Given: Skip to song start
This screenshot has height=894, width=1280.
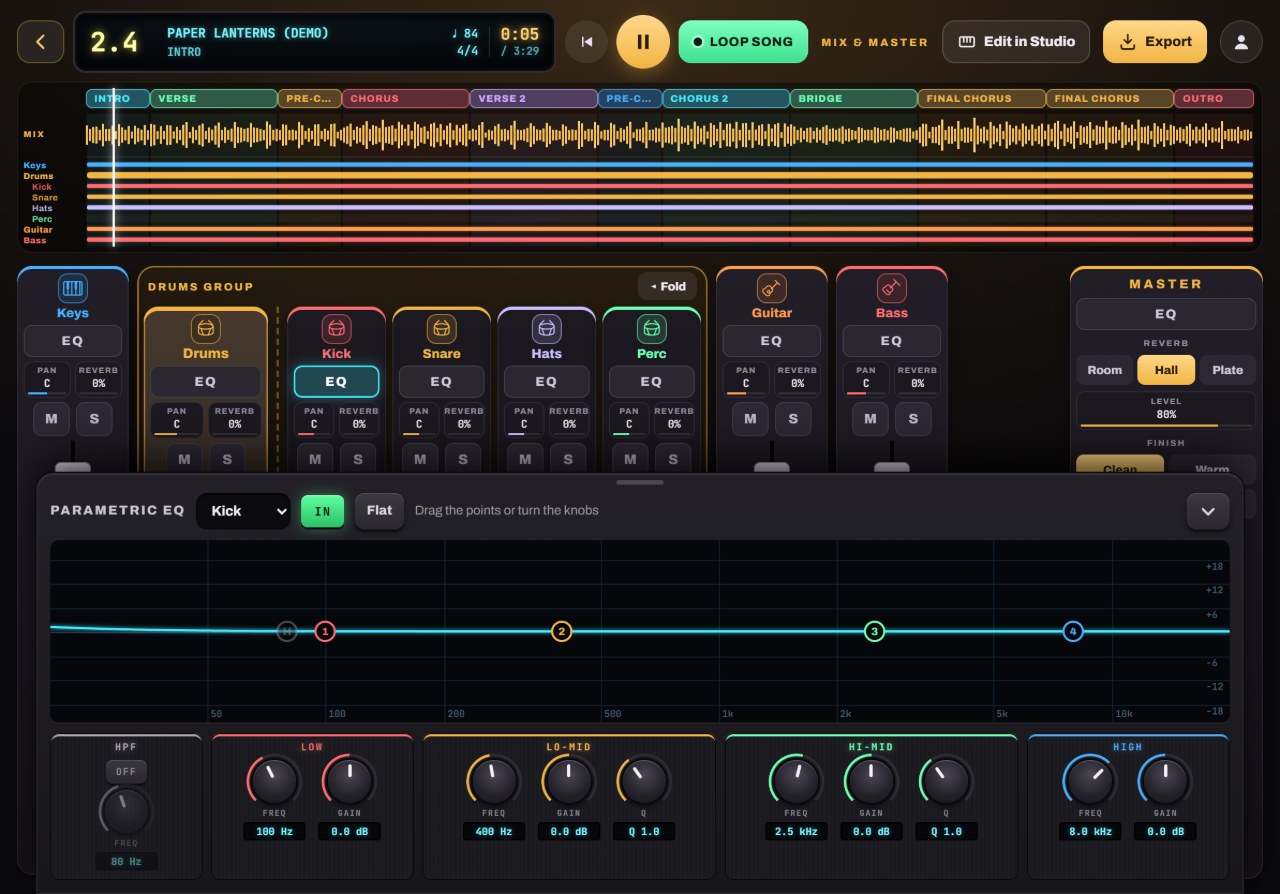Looking at the screenshot, I should click(587, 42).
